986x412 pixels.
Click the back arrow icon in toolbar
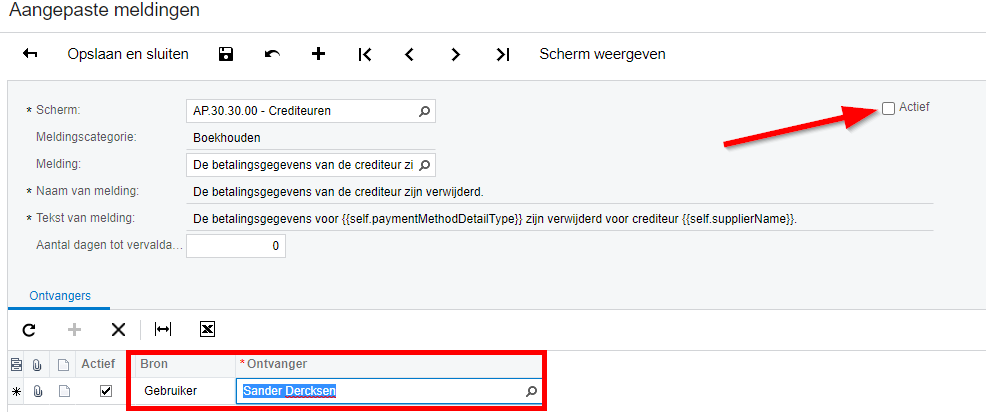point(30,54)
